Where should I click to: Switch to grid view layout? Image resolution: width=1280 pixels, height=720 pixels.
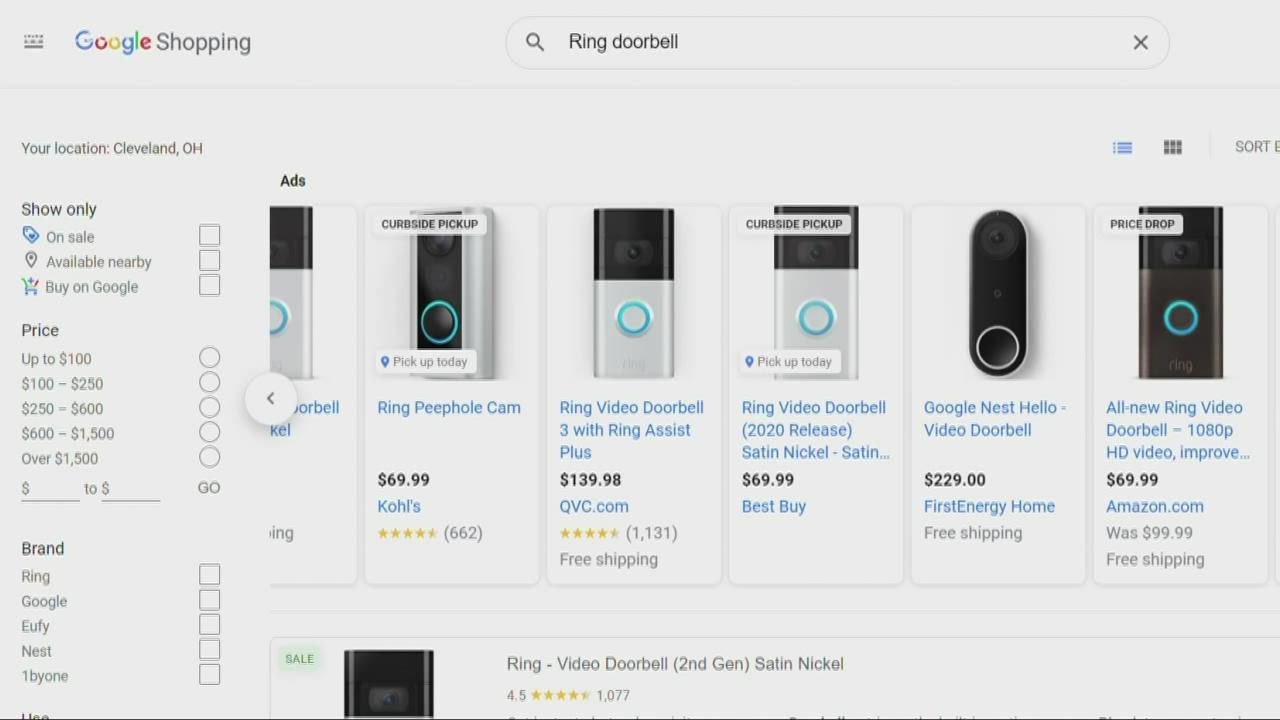pos(1173,148)
